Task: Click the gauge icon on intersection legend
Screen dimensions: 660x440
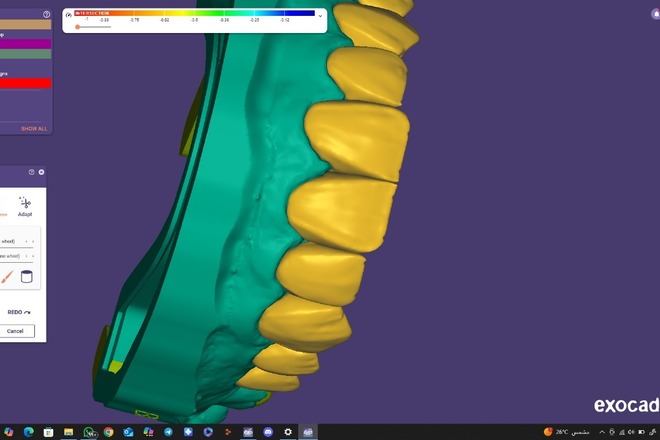Action: 69,15
